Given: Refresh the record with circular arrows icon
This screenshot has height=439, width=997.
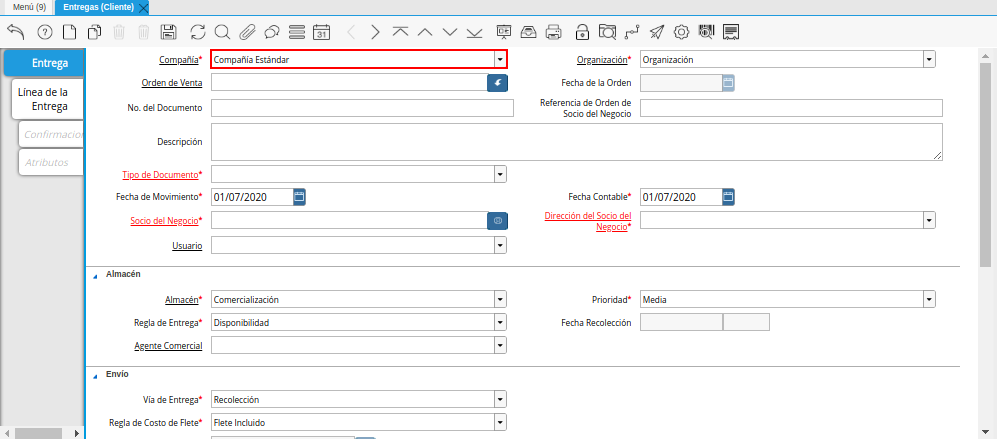Looking at the screenshot, I should [198, 32].
